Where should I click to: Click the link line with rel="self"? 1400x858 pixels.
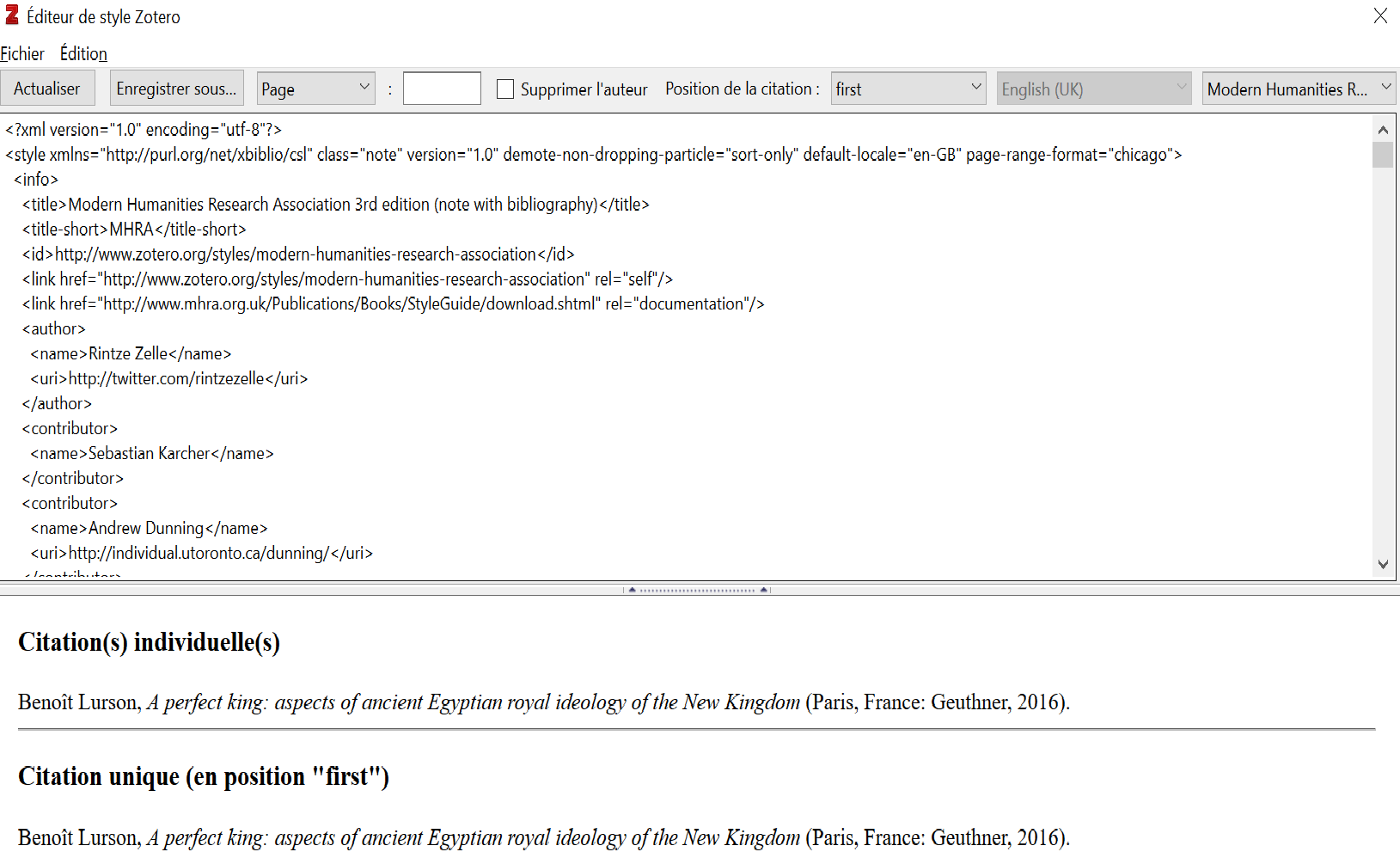tap(347, 279)
